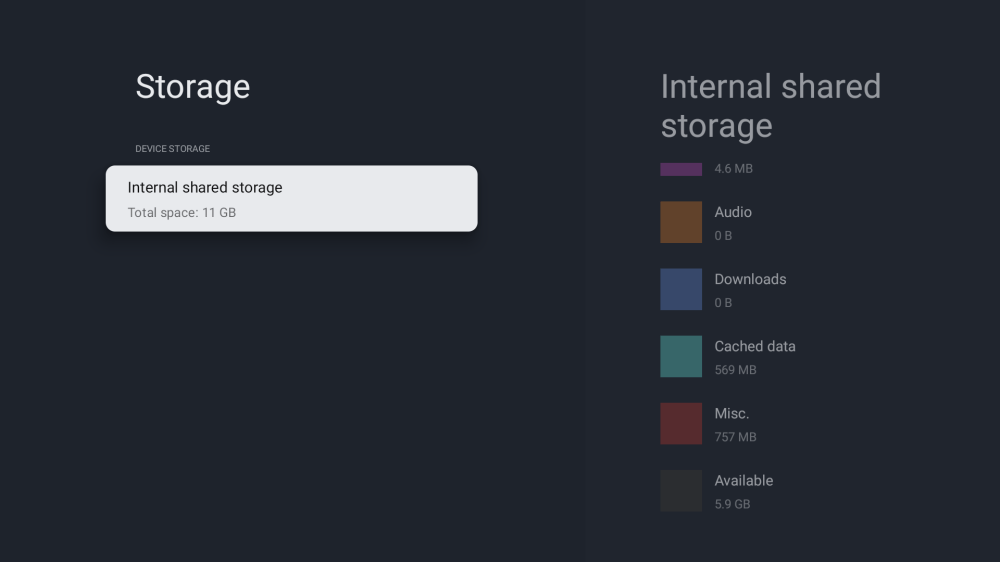The image size is (1000, 562).
Task: Click the blue Downloads color square
Action: [x=681, y=289]
